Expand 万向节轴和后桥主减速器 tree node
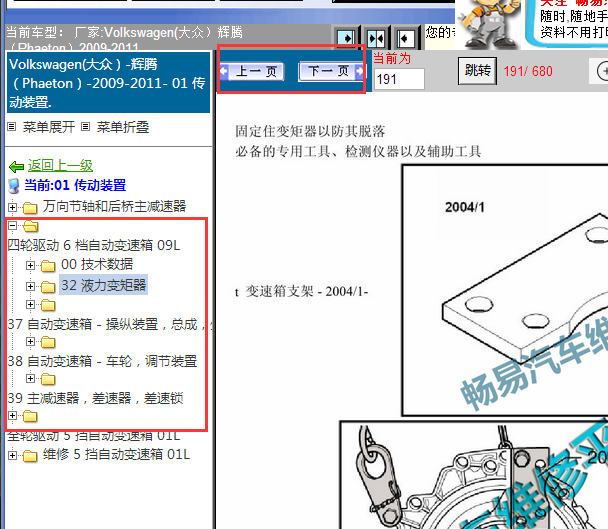 (12, 207)
